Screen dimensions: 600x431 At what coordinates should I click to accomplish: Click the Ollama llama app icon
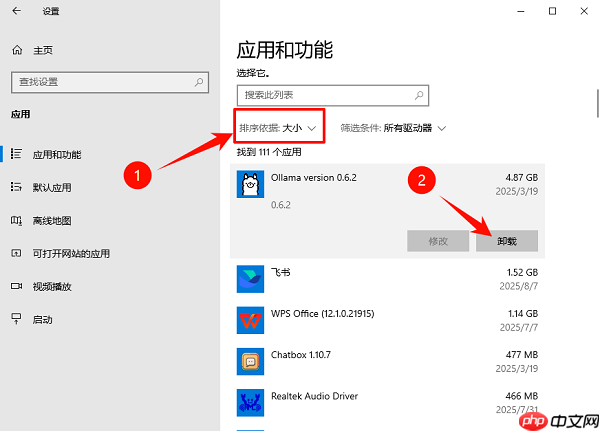tap(250, 184)
